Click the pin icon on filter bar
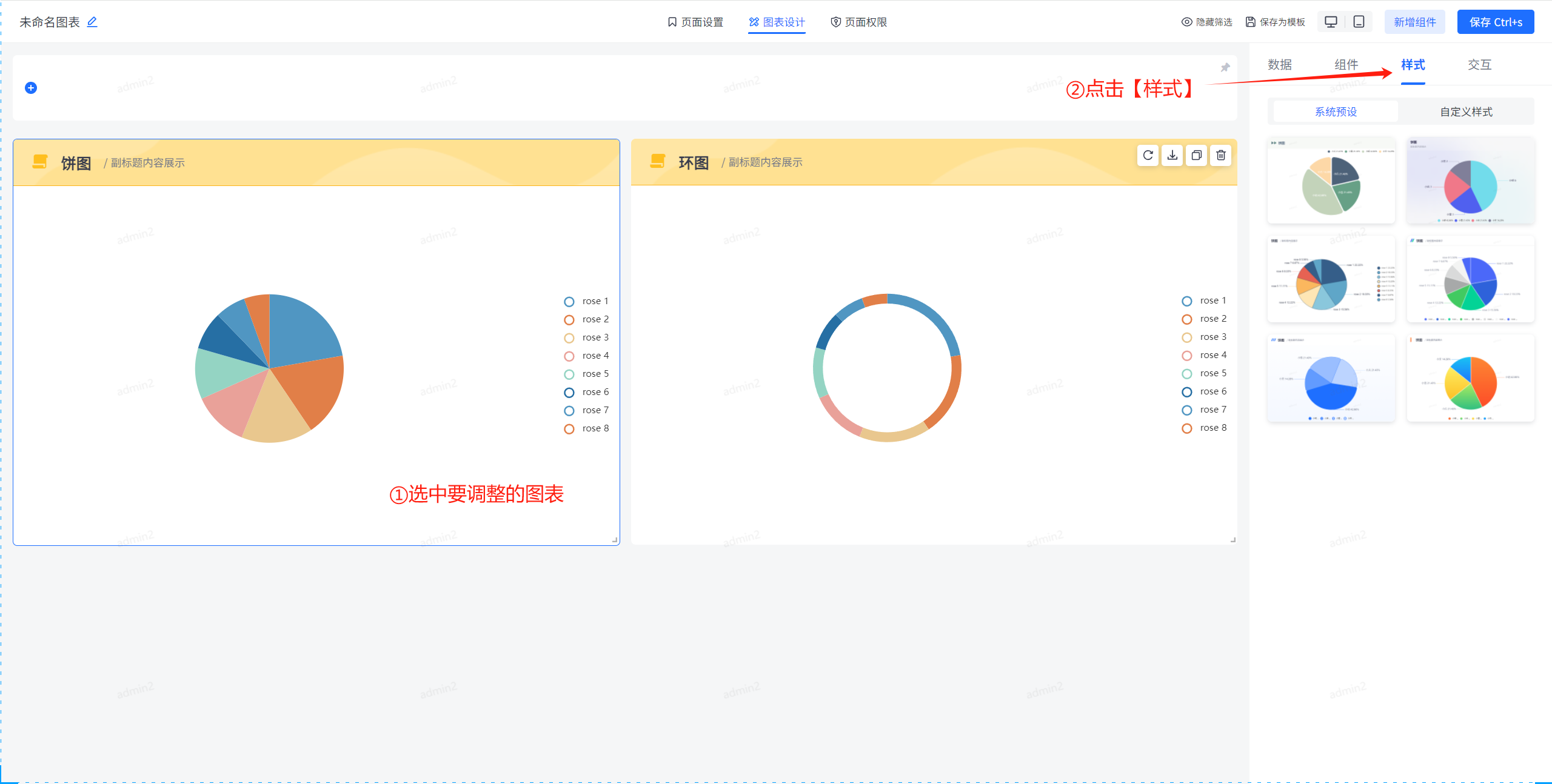The width and height of the screenshot is (1552, 784). click(1225, 67)
